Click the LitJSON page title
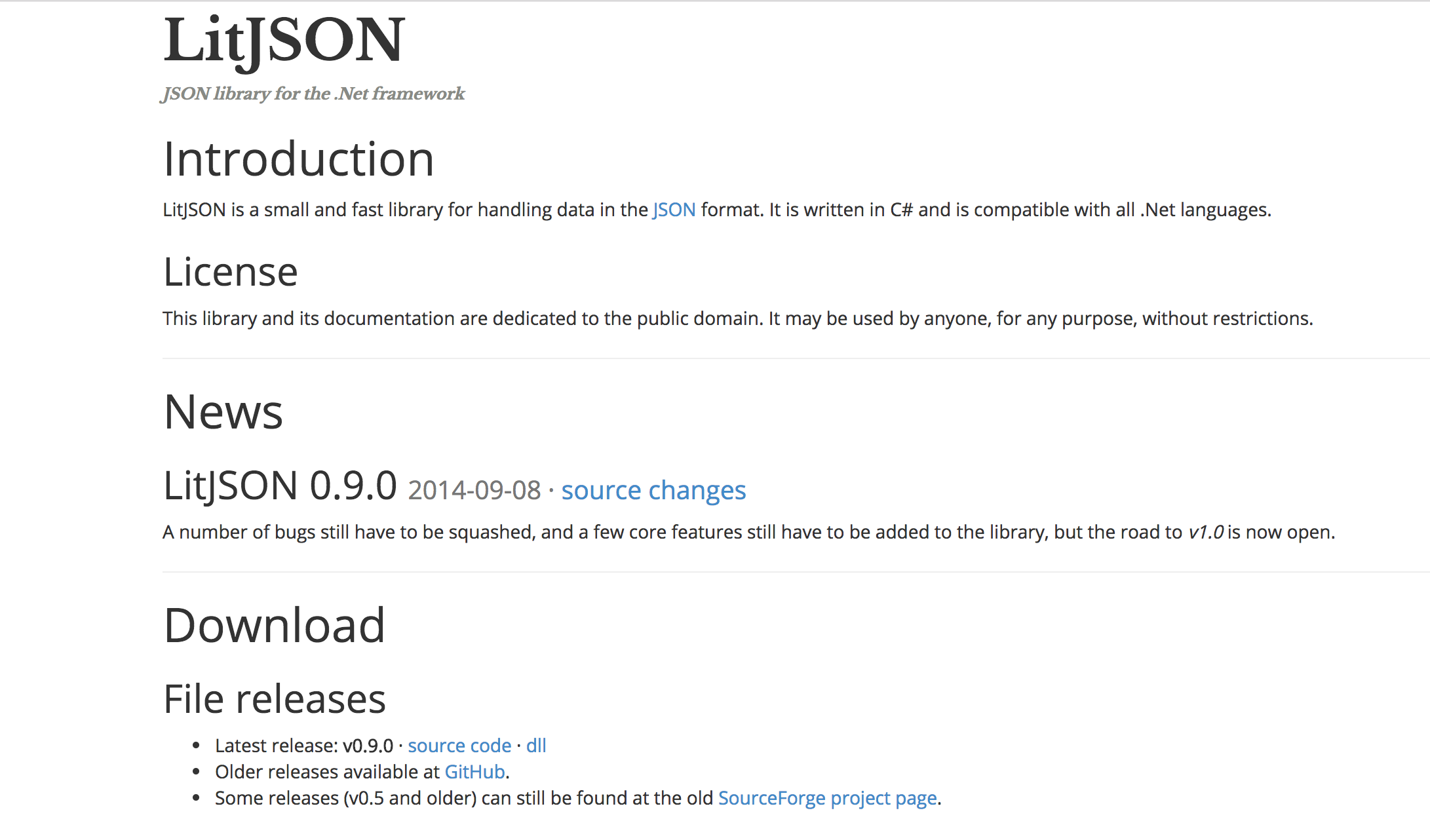Screen dimensions: 1430x840 click(284, 41)
